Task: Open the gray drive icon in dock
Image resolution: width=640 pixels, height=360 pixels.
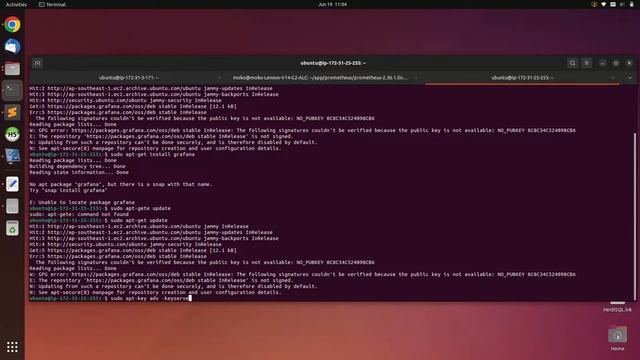Action: (12, 206)
